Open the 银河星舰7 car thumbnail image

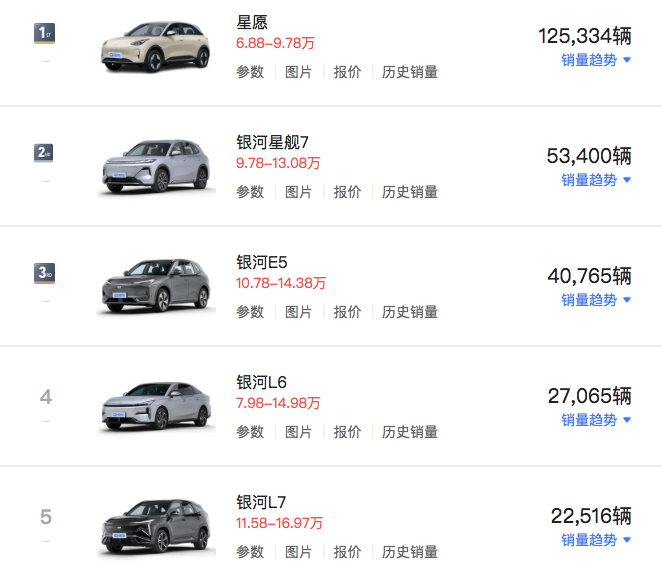click(156, 167)
